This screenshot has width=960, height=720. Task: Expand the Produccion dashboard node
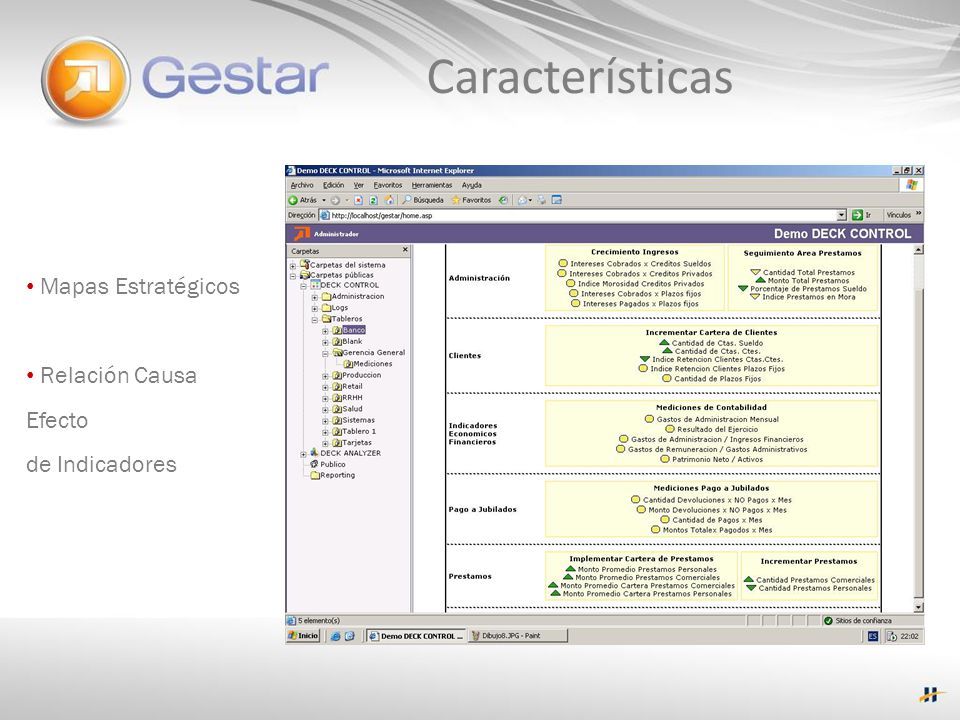click(x=326, y=376)
